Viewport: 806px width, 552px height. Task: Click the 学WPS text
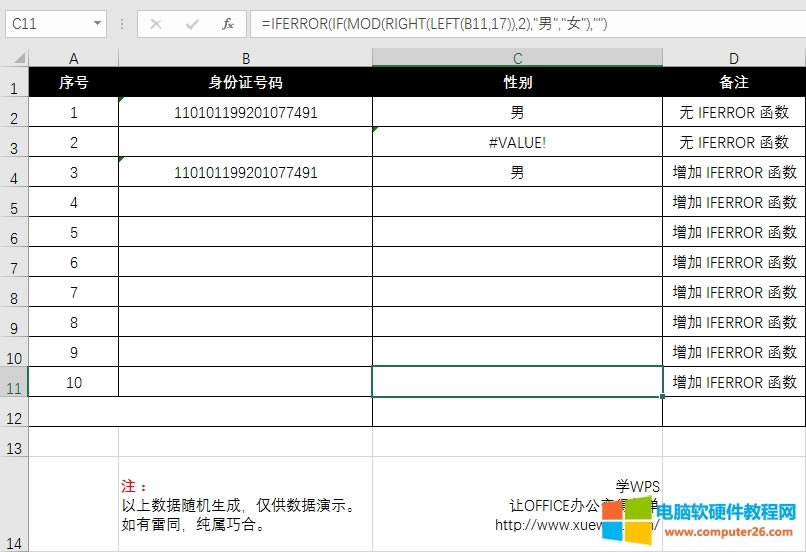[637, 486]
